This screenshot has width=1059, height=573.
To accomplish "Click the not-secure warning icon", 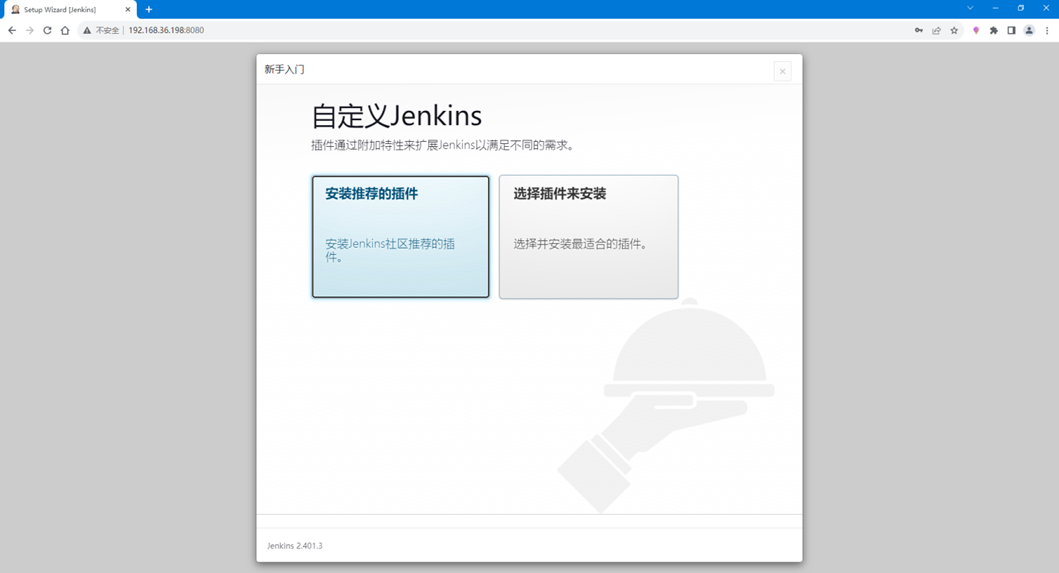I will tap(87, 30).
